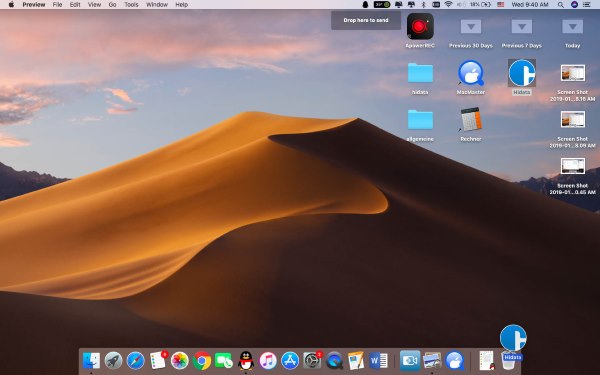Screen dimensions: 600x375
Task: Select Screen Shot ending 0.45 AM
Action: click(x=572, y=166)
